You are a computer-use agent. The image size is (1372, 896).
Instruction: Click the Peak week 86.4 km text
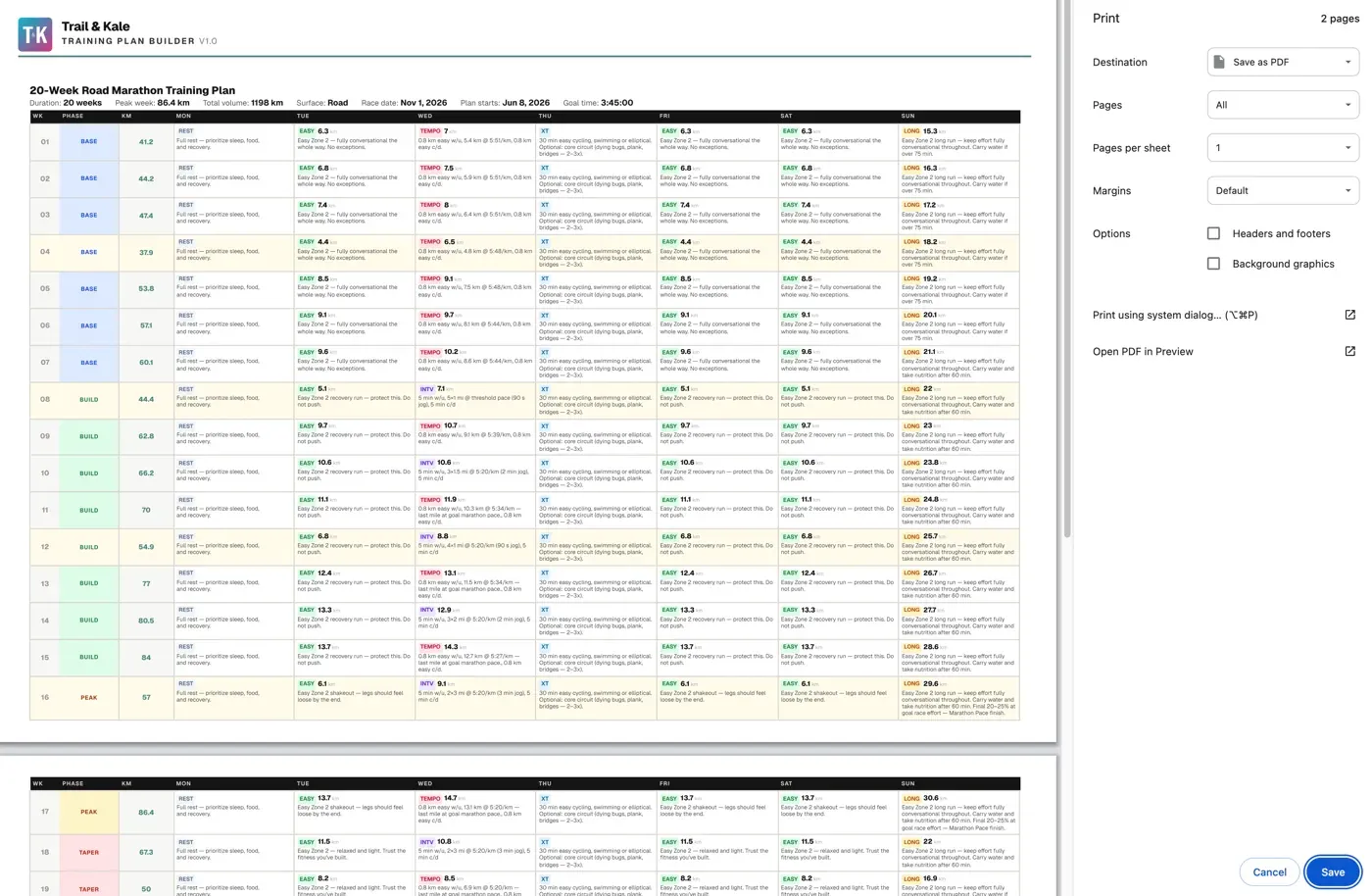[x=152, y=103]
